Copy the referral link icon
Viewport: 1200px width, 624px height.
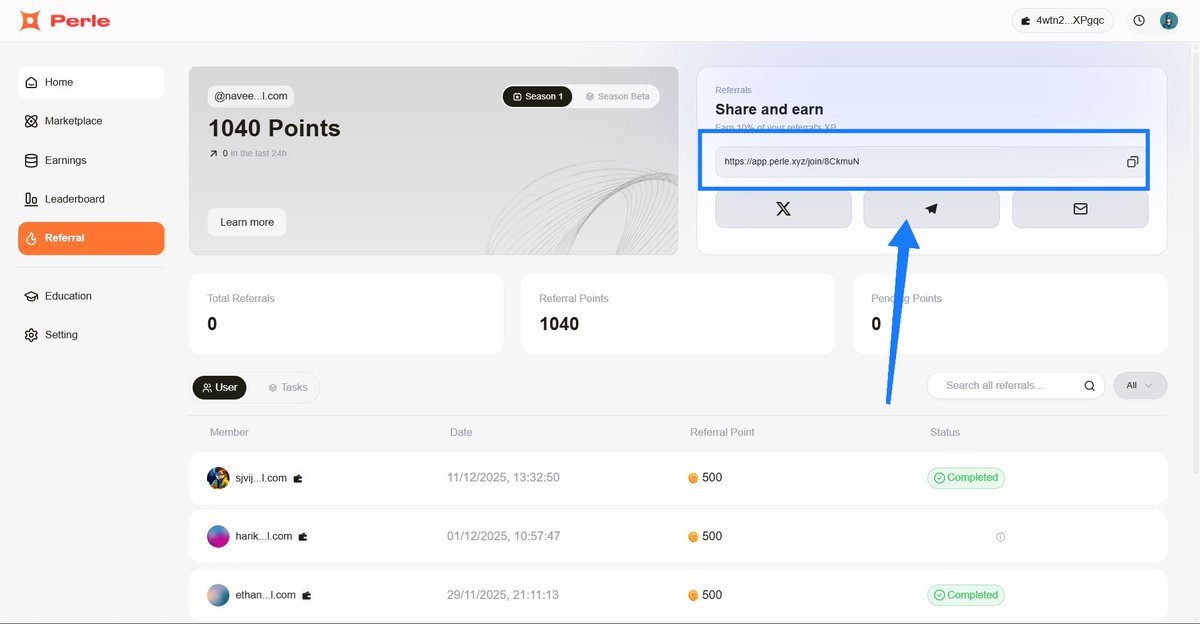click(1133, 162)
